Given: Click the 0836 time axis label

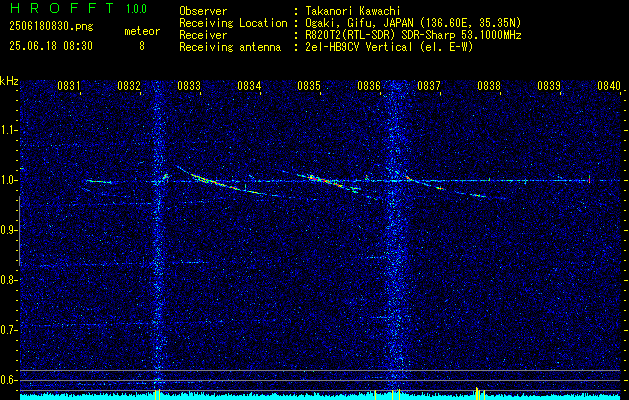Looking at the screenshot, I should click(369, 85).
